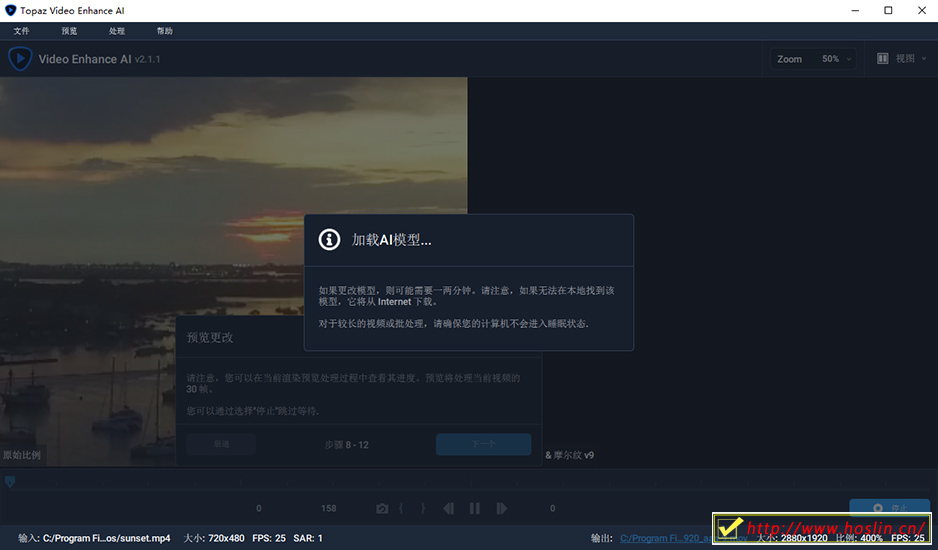Pause the video playback
938x550 pixels.
(x=474, y=509)
